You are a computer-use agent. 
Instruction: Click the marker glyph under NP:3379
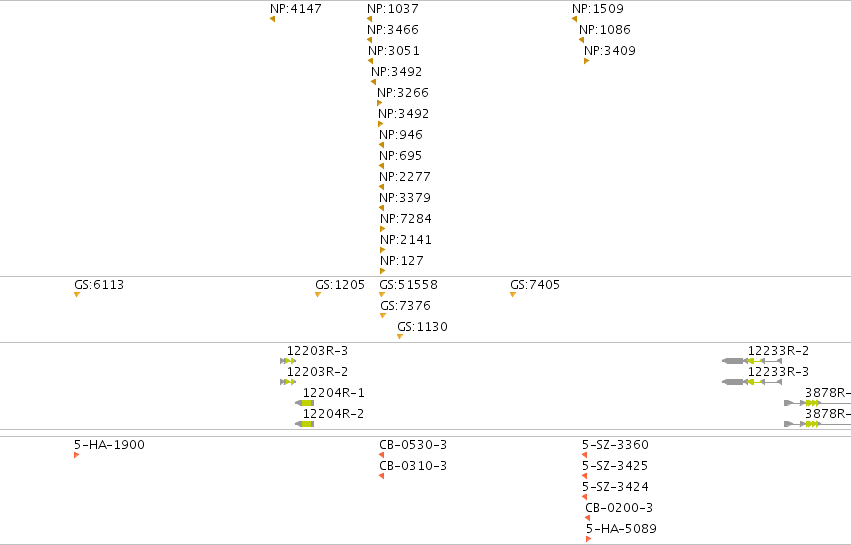tap(381, 208)
